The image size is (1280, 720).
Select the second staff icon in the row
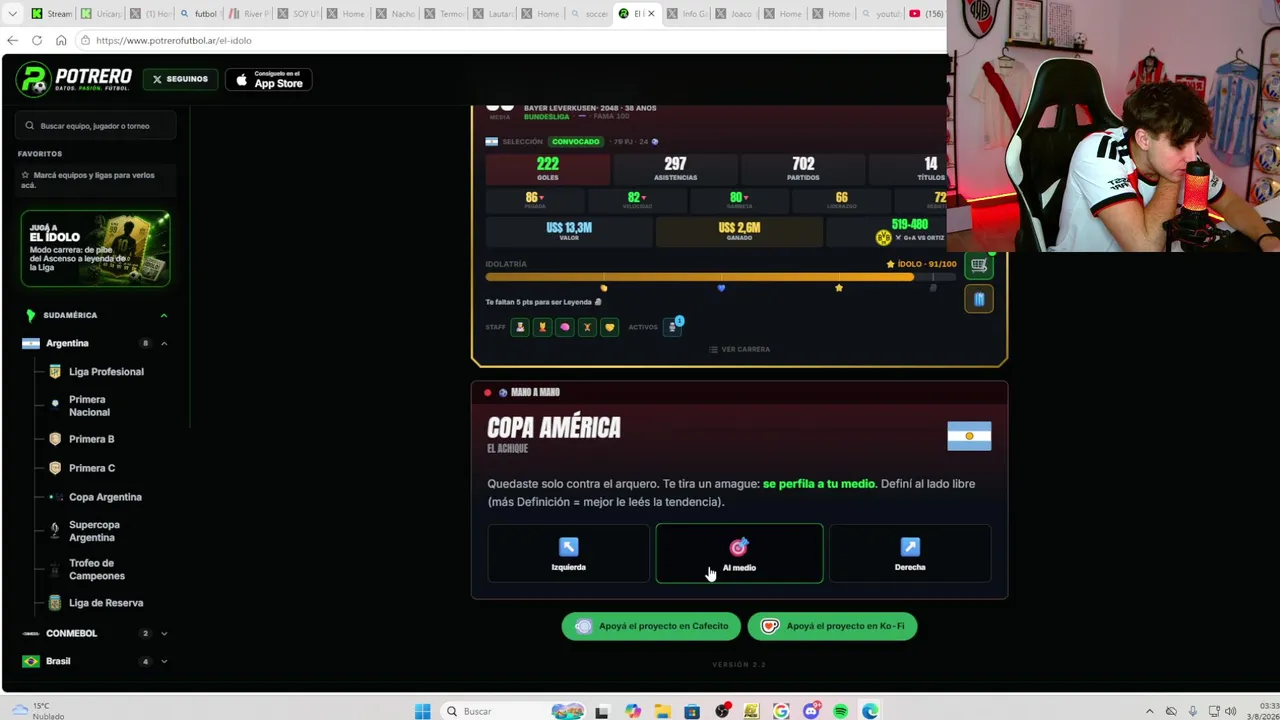tap(542, 327)
